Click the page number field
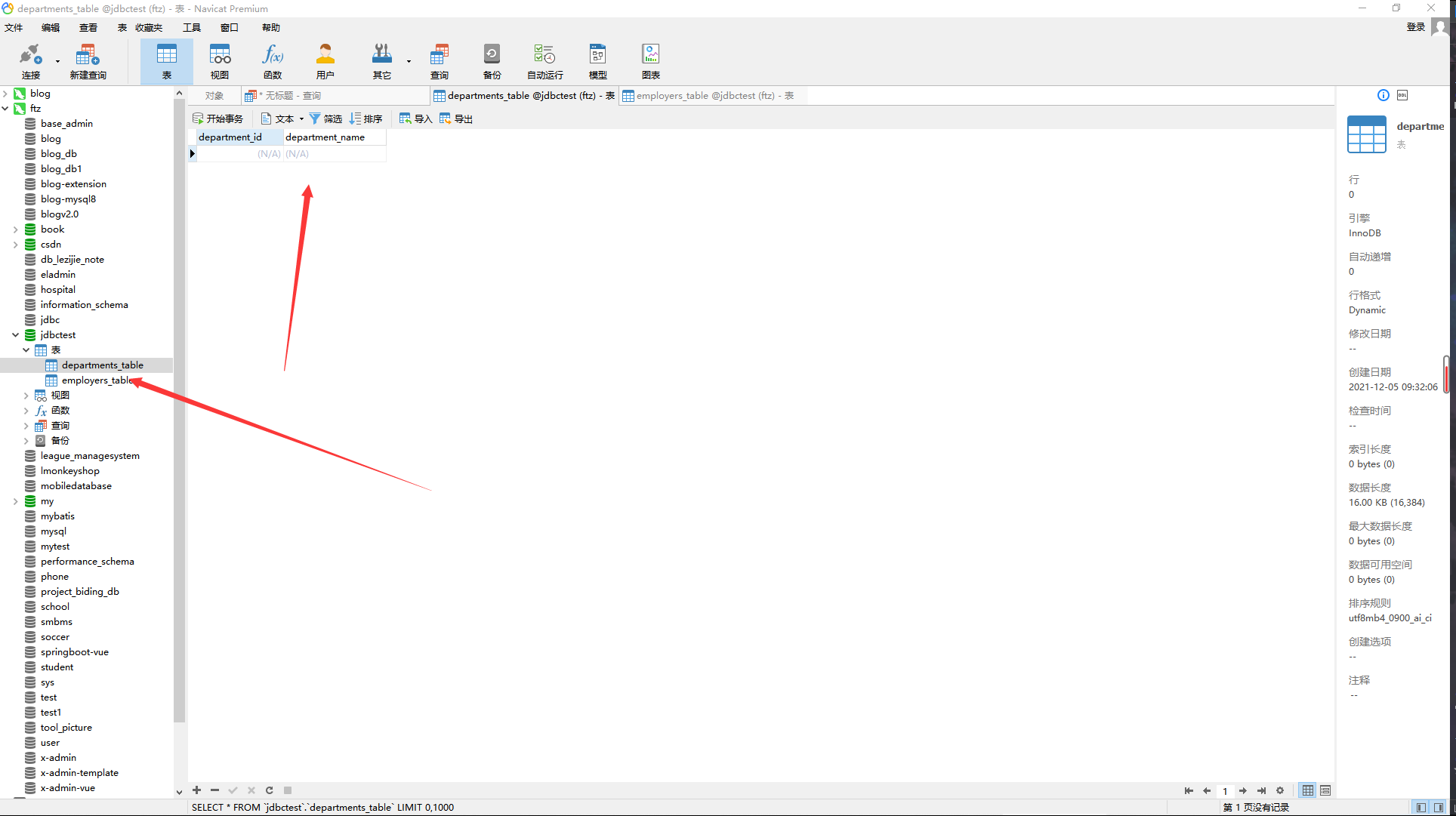Image resolution: width=1456 pixels, height=816 pixels. 1225,791
